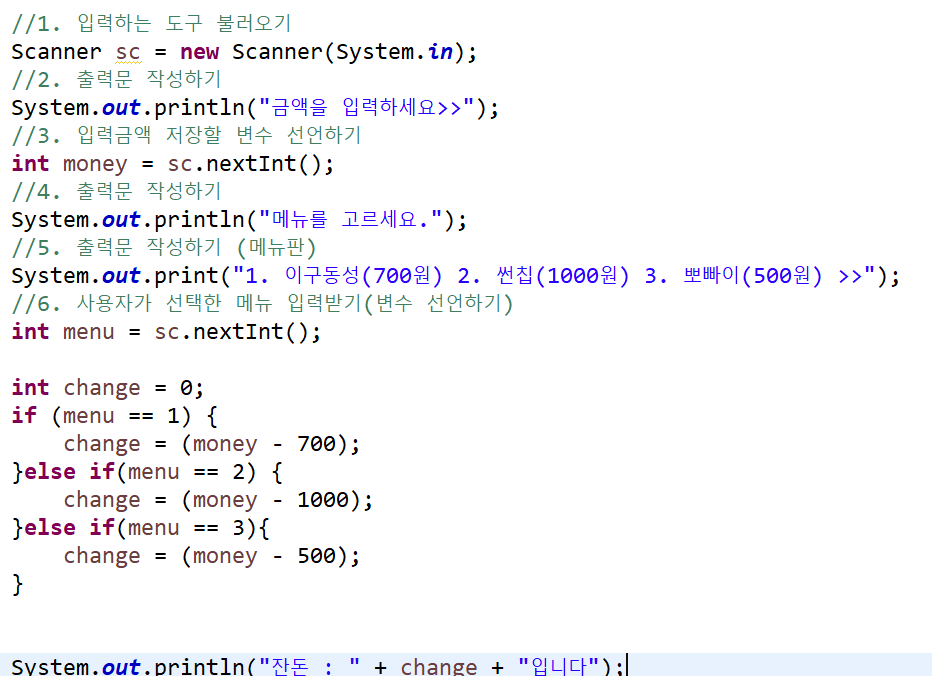Click the line 'int change = 0;'
The height and width of the screenshot is (677, 932).
[108, 388]
